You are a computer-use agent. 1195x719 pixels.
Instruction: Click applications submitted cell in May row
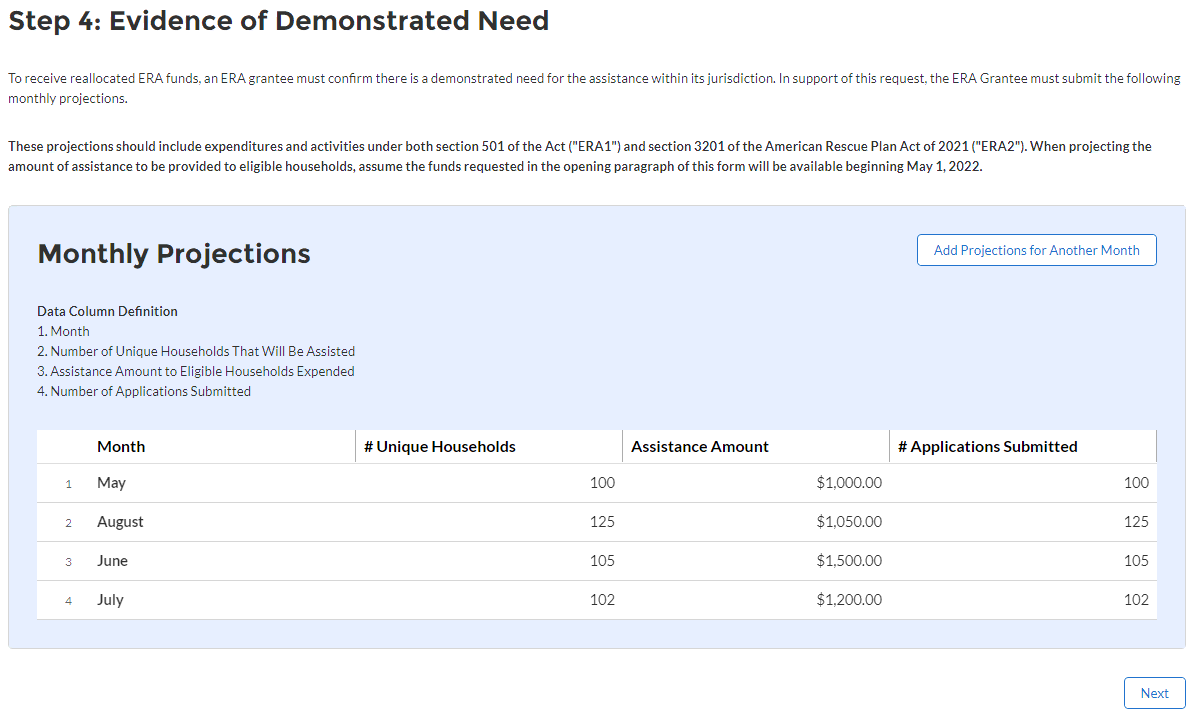(1135, 483)
